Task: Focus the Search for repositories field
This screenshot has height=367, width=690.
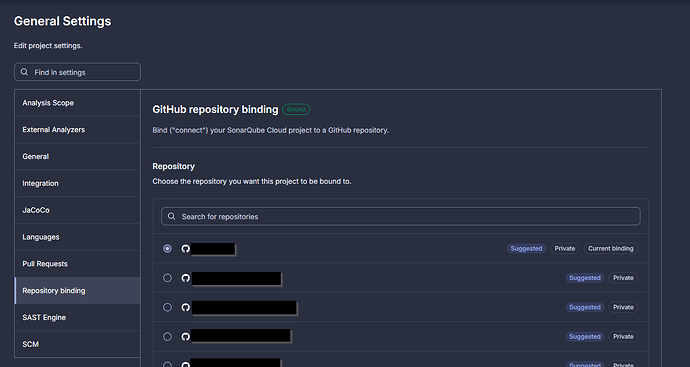Action: 401,217
